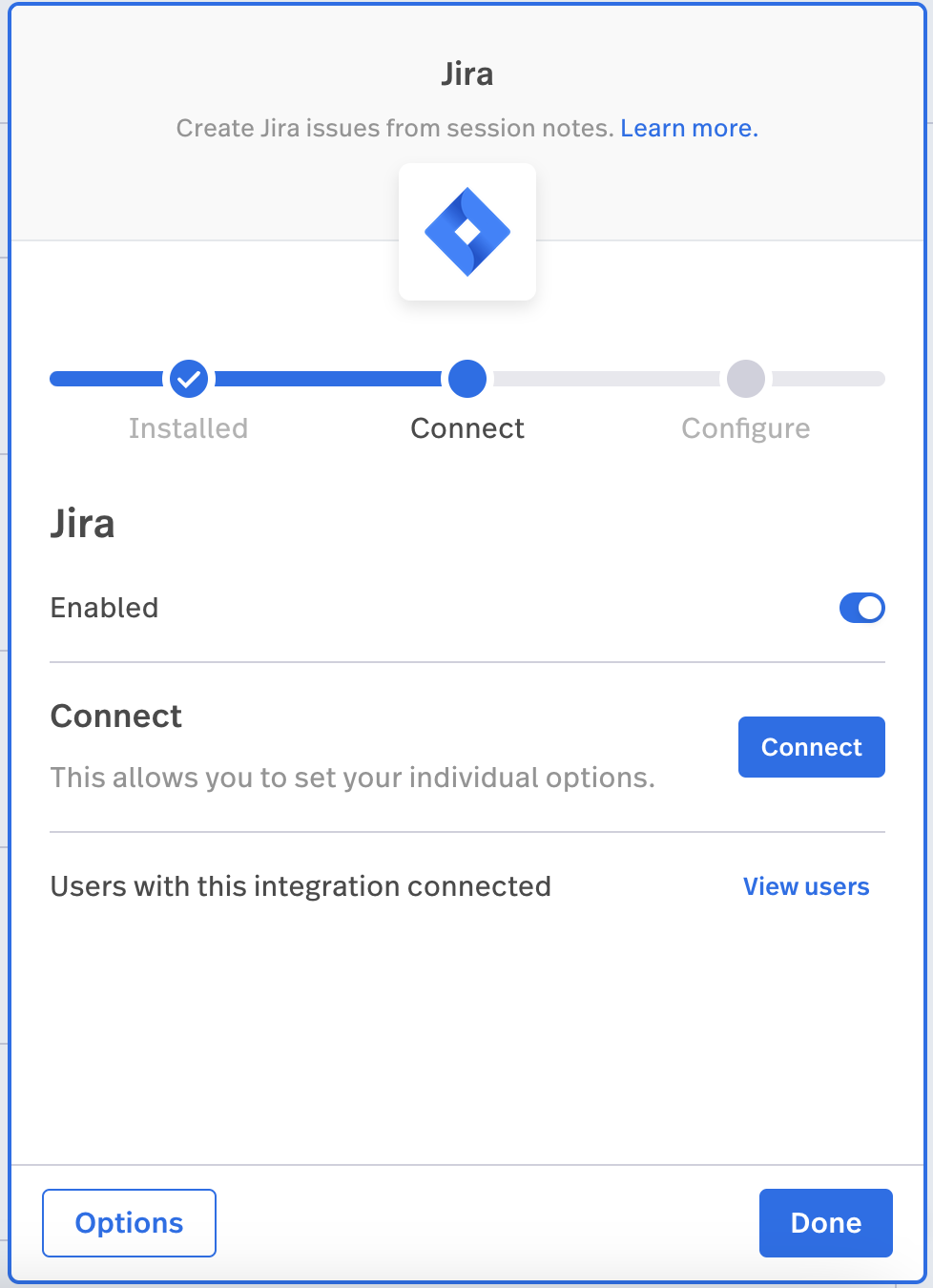Select the gray Configure step circle
Screen dimensions: 933x1288
746,379
